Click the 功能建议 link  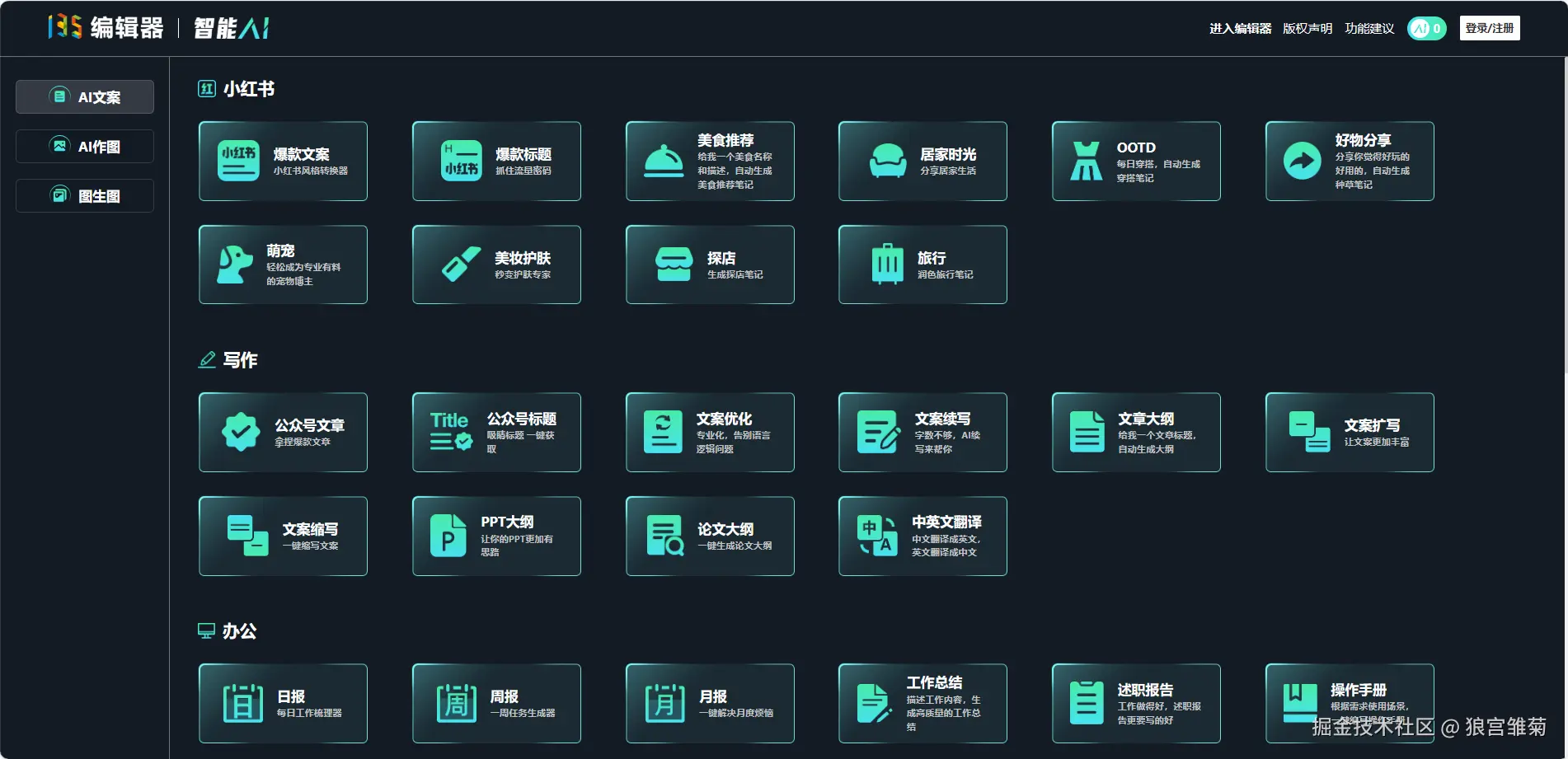pos(1369,29)
